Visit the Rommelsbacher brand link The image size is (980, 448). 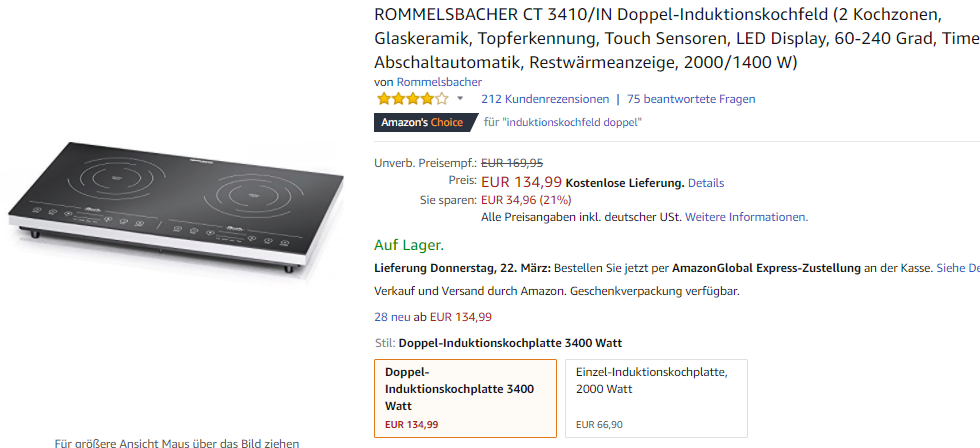[439, 82]
